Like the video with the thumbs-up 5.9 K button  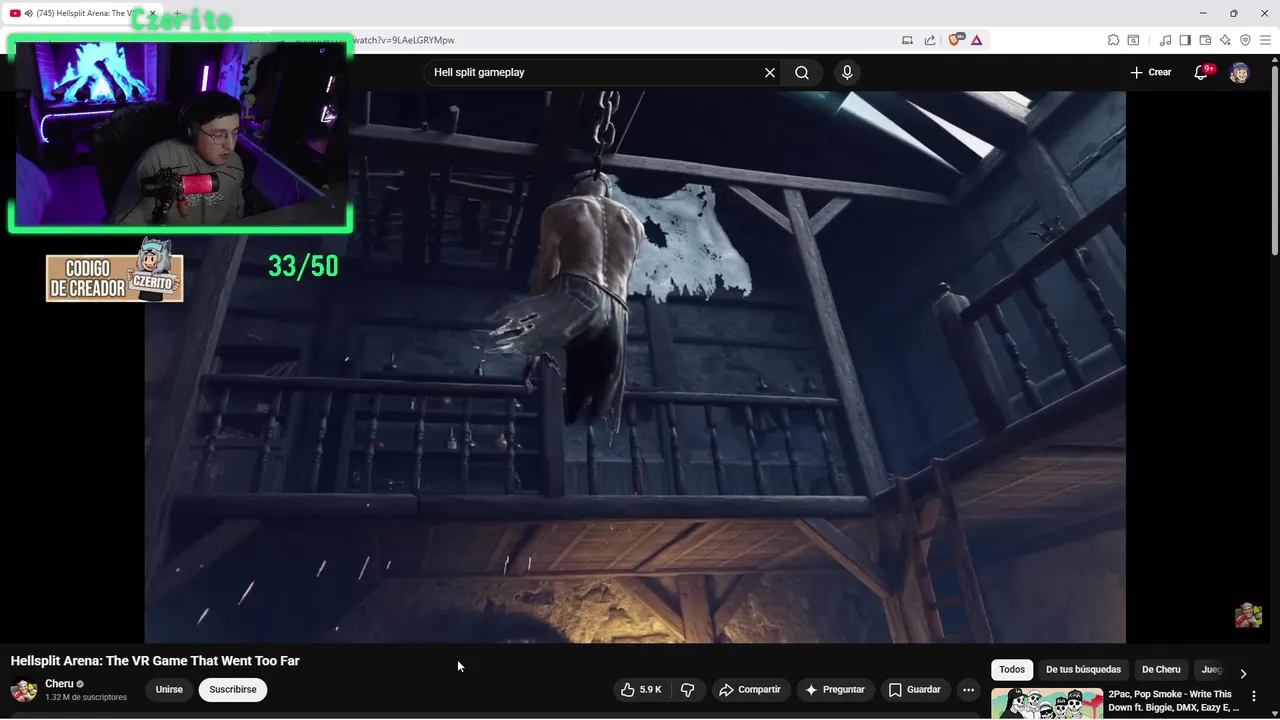tap(641, 689)
